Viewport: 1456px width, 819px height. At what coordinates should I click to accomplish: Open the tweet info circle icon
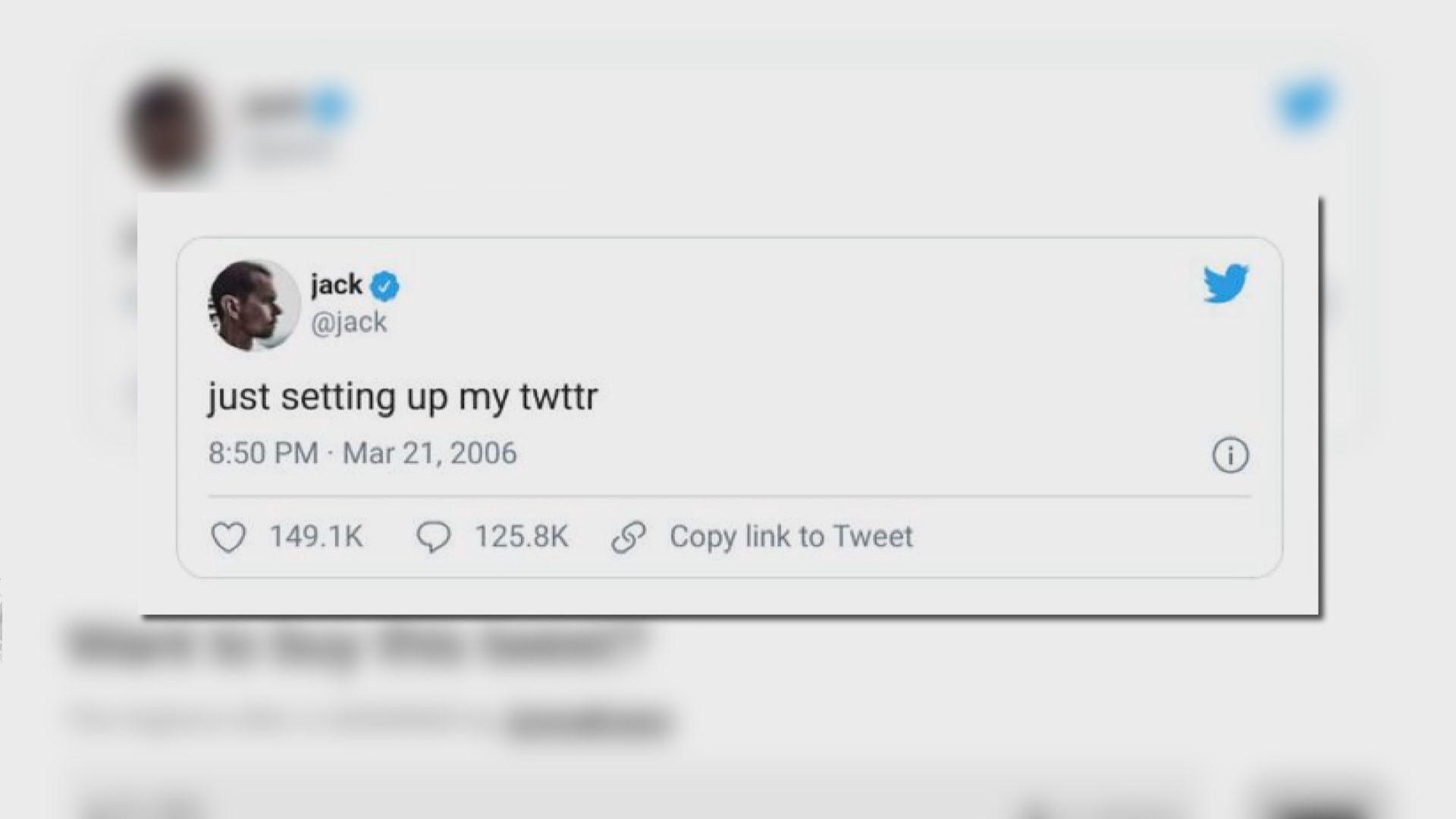1230,456
